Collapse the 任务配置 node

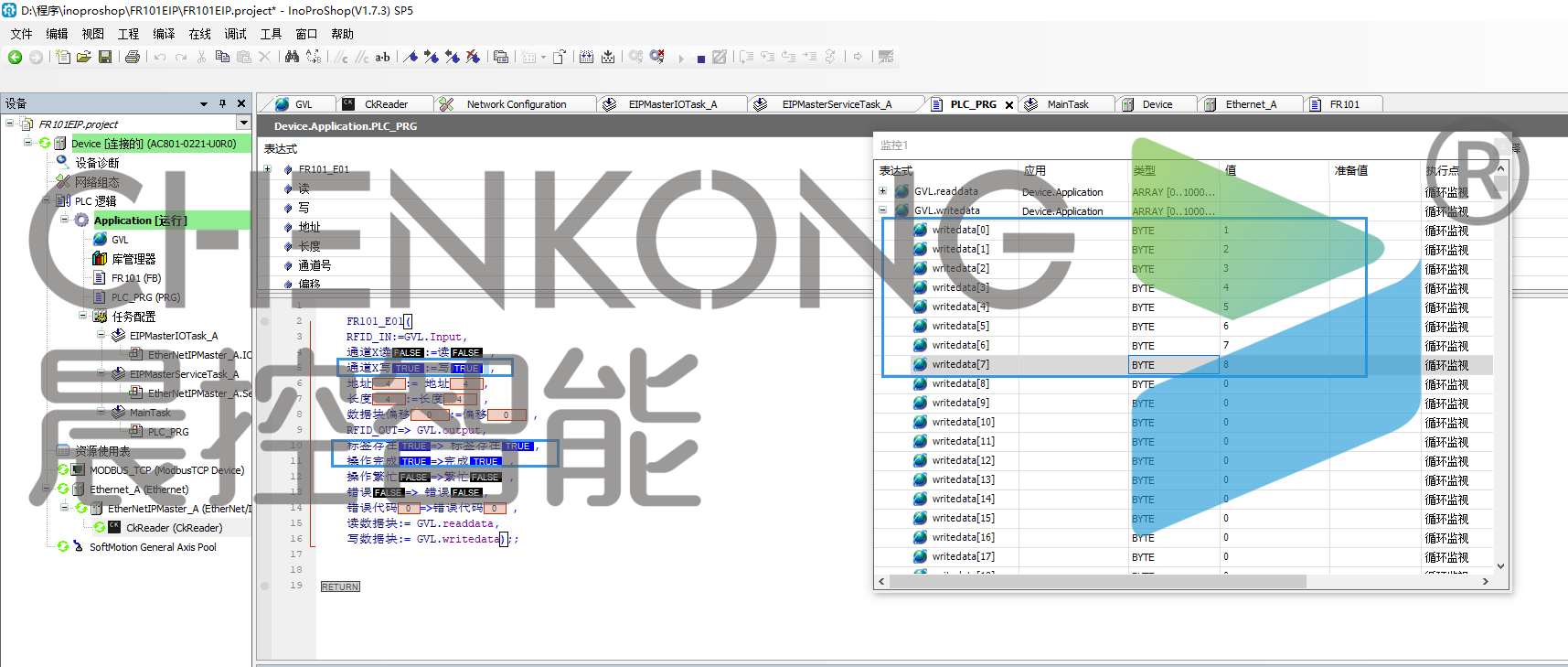pos(83,316)
